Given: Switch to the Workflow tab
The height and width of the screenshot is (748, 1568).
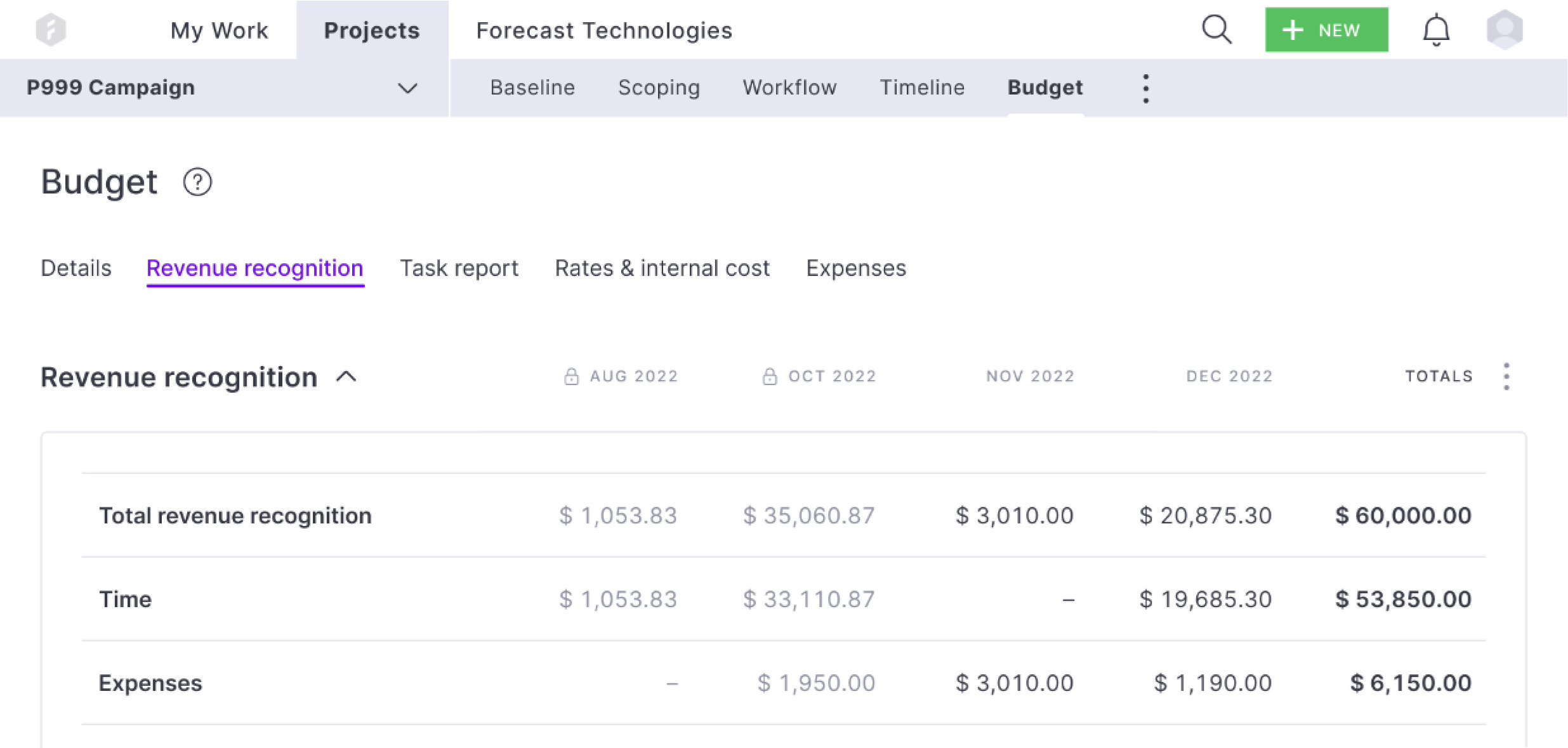Looking at the screenshot, I should 789,88.
